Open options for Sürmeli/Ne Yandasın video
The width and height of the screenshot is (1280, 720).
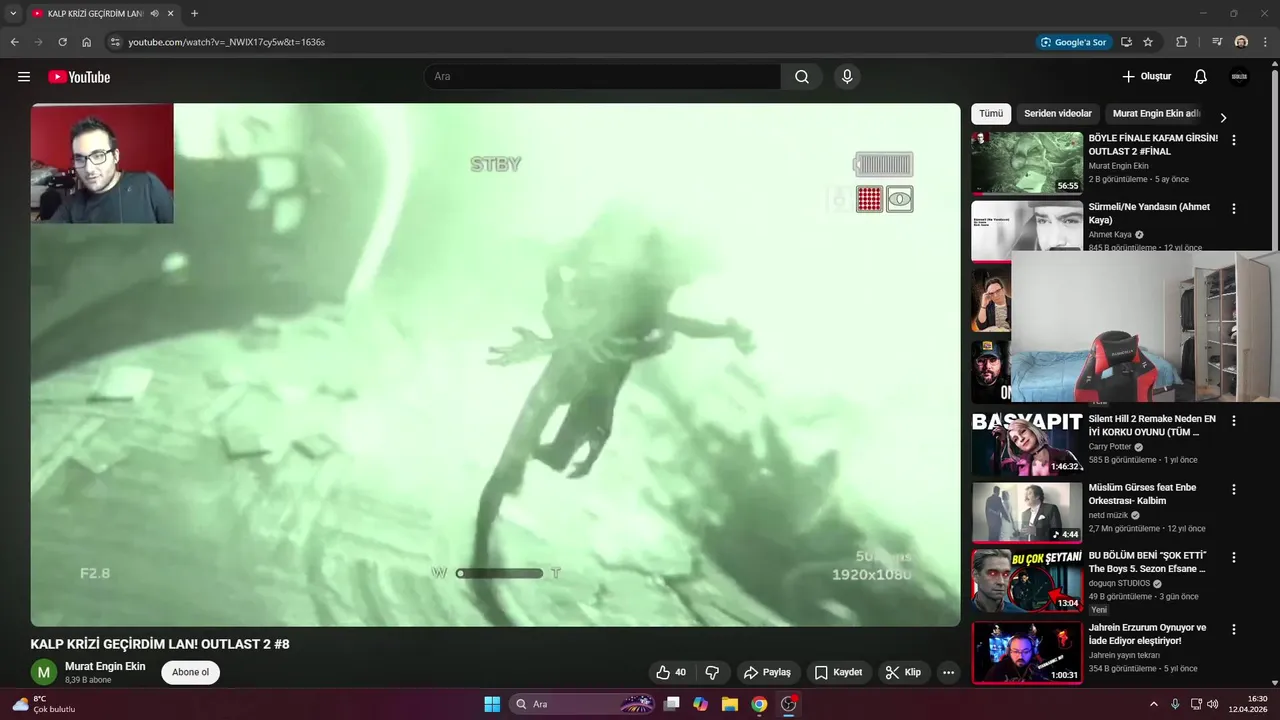[x=1234, y=209]
